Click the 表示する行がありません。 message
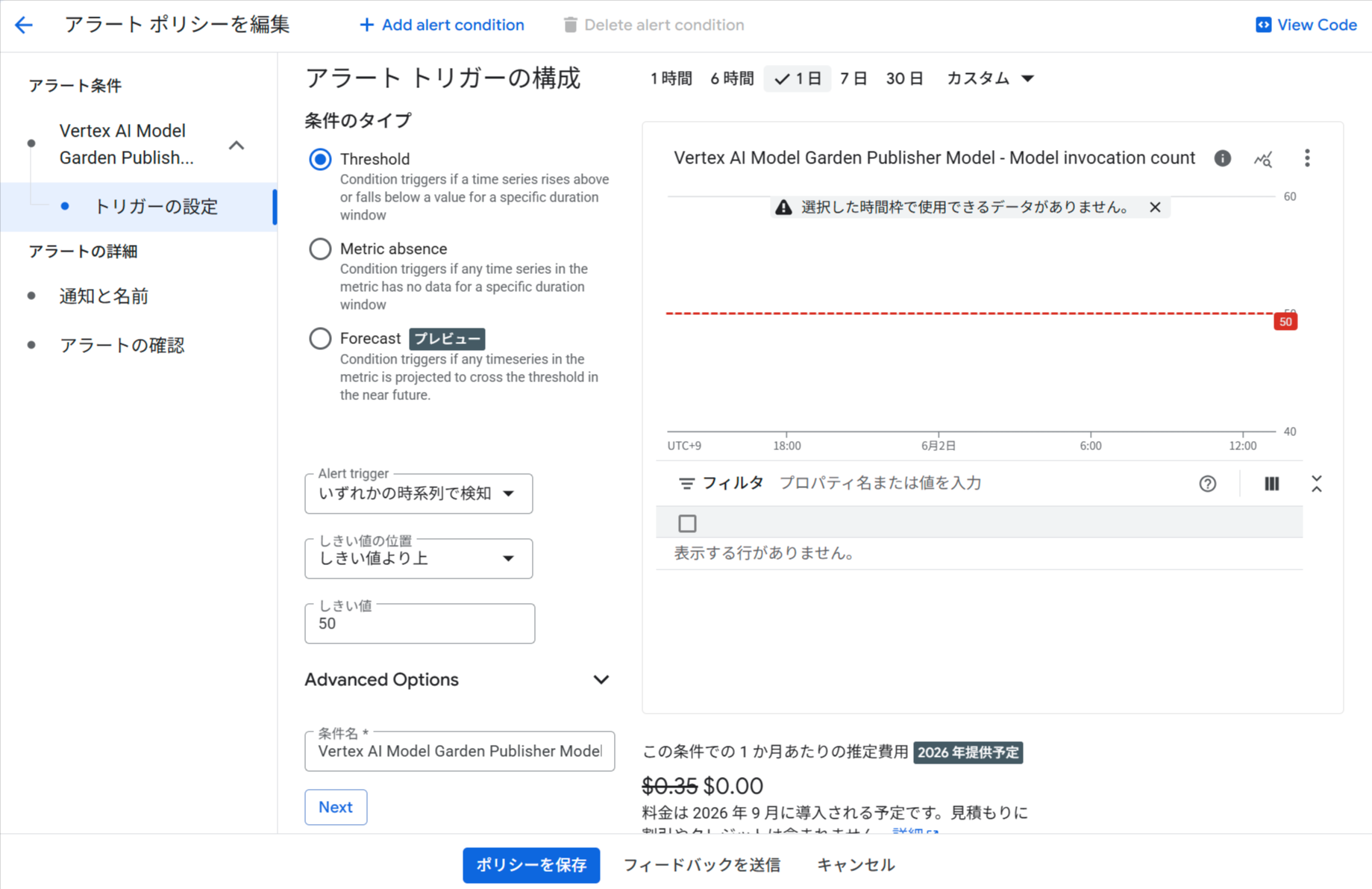The width and height of the screenshot is (1372, 889). click(764, 553)
